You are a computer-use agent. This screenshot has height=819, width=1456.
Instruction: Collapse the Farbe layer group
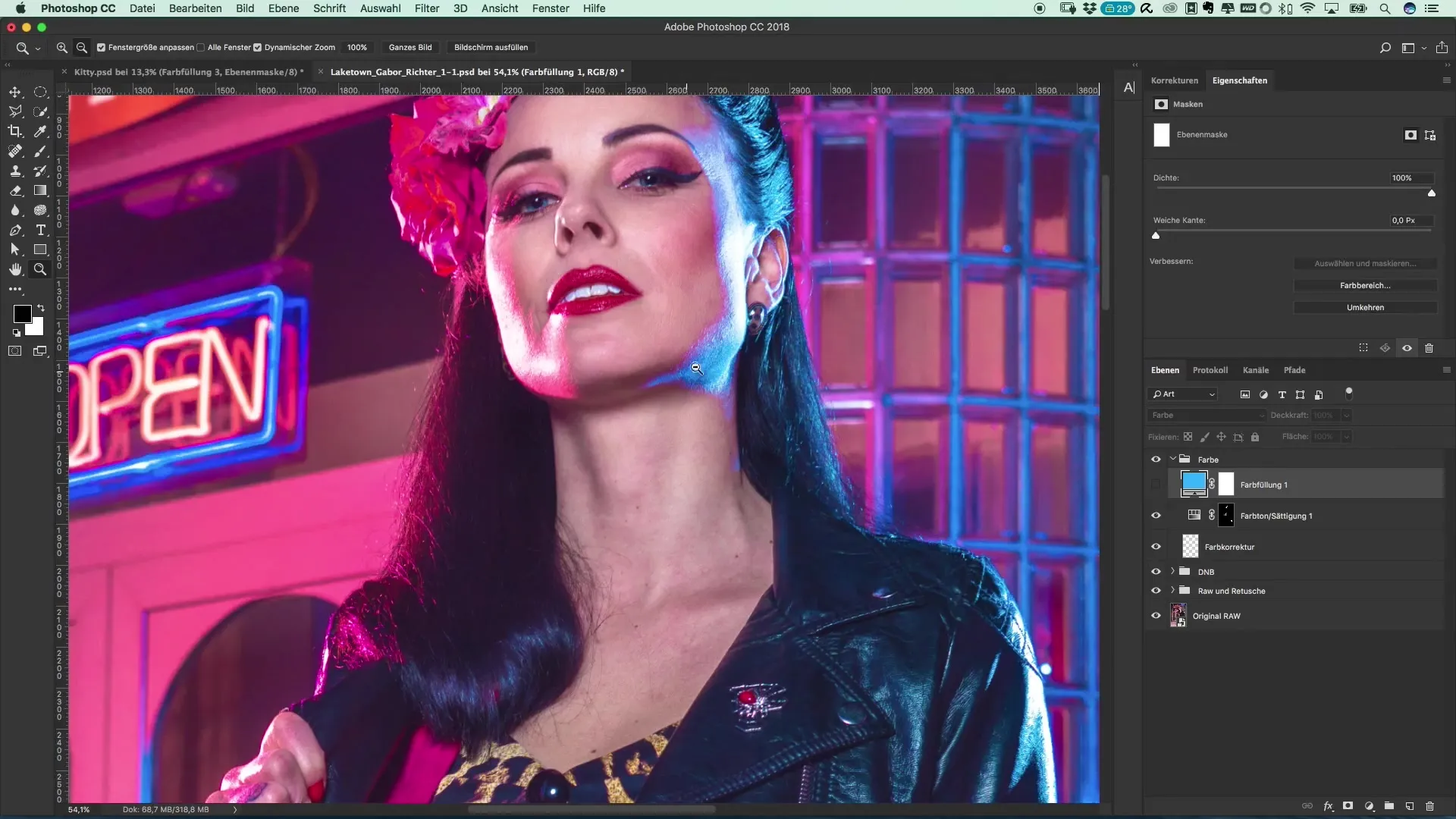(x=1172, y=459)
